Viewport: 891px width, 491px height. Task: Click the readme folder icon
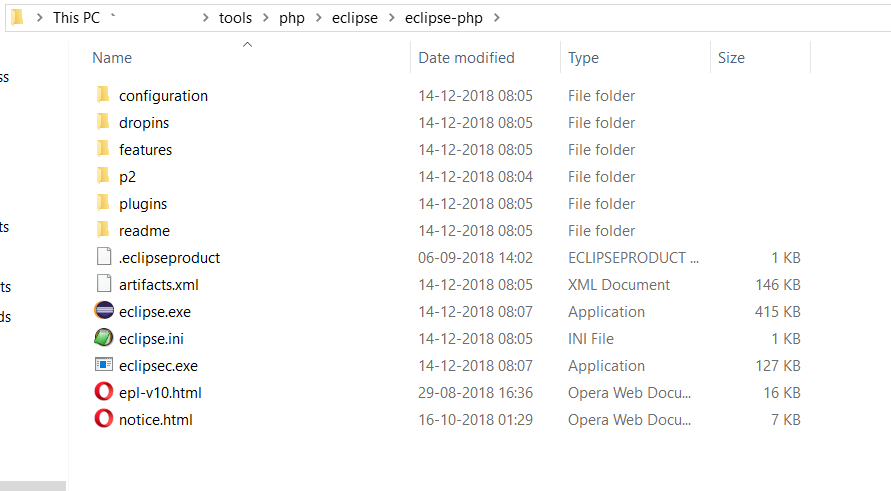tap(103, 230)
